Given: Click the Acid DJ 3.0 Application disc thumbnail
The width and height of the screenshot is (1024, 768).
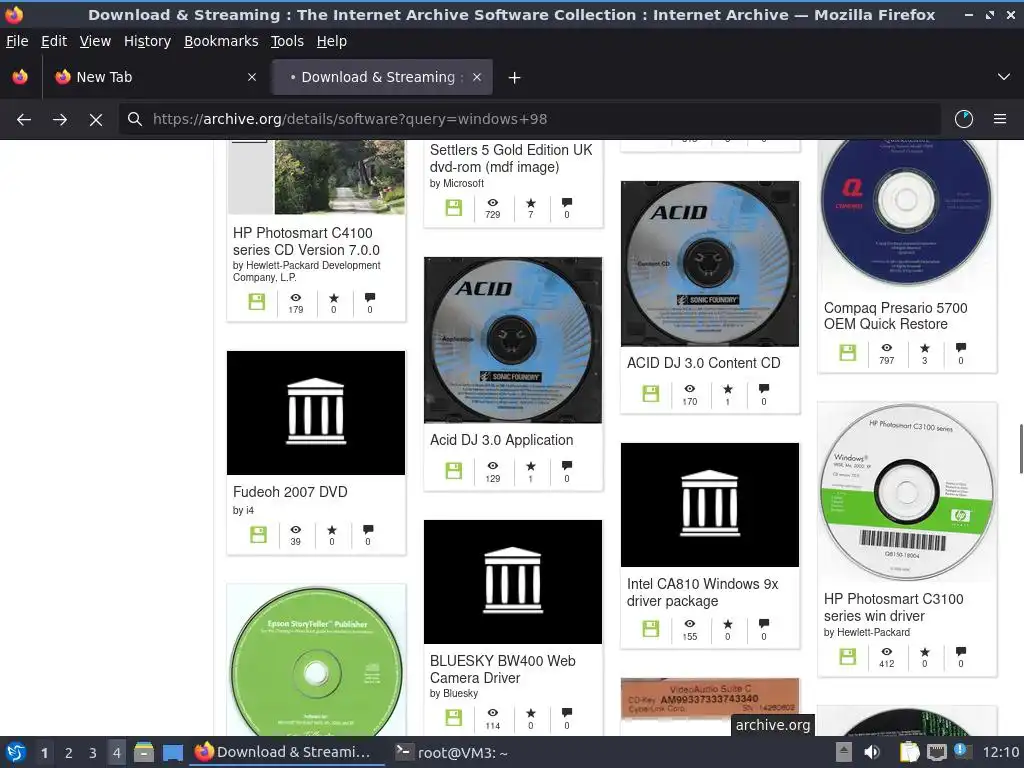Looking at the screenshot, I should point(513,340).
